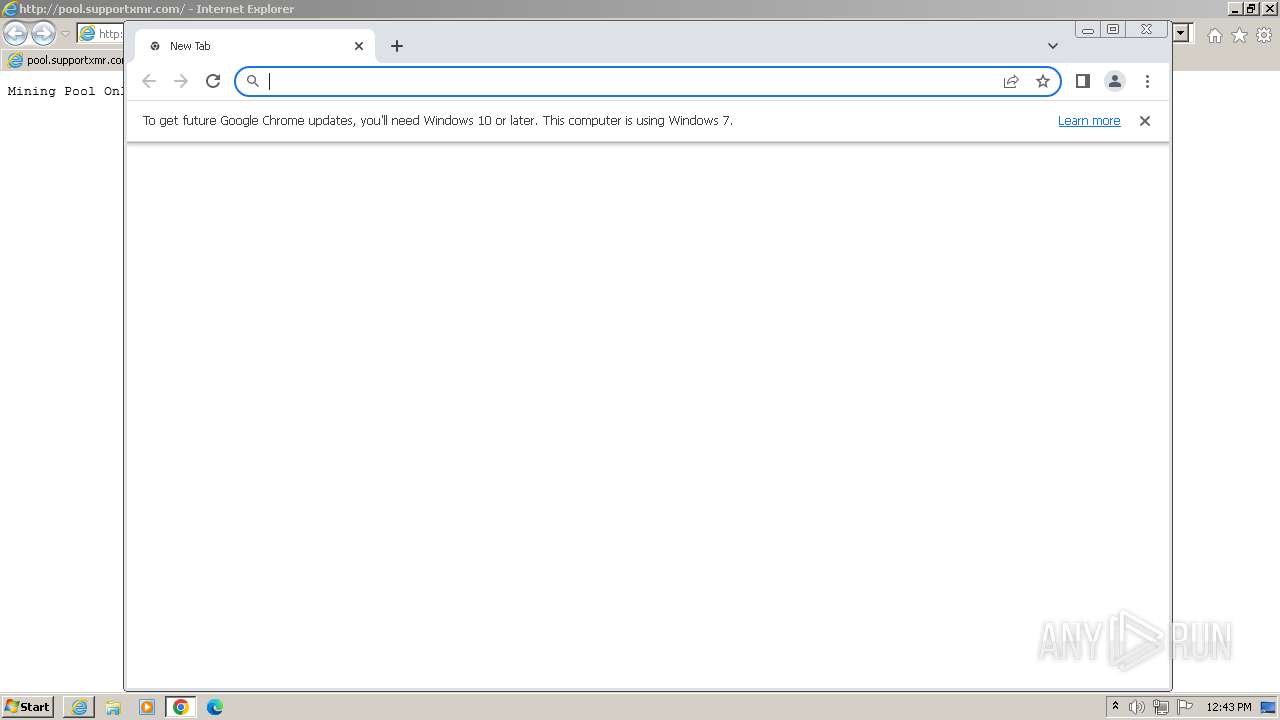The width and height of the screenshot is (1280, 720).
Task: Maximize the Chrome window
Action: tap(1113, 30)
